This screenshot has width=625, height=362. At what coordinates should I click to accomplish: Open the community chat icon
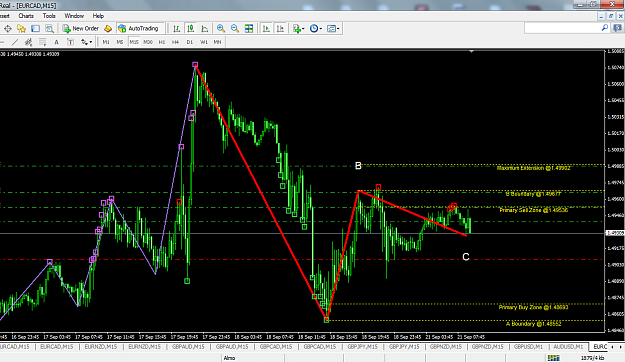click(617, 28)
